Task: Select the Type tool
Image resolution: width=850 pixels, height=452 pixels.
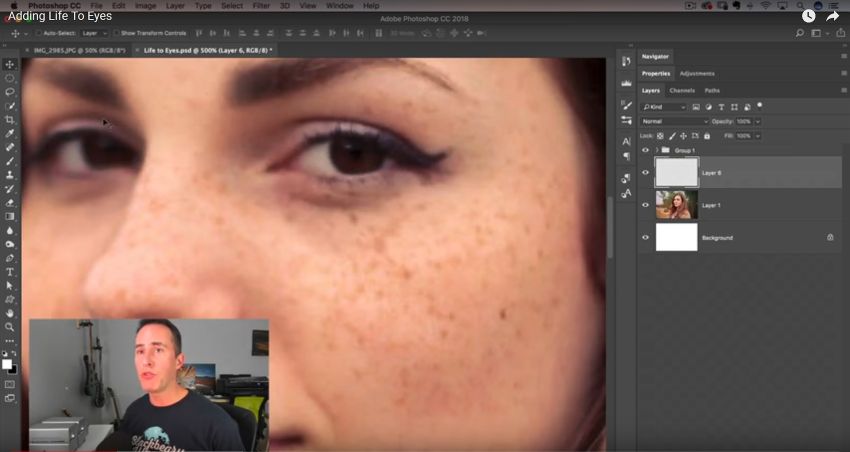Action: [10, 271]
